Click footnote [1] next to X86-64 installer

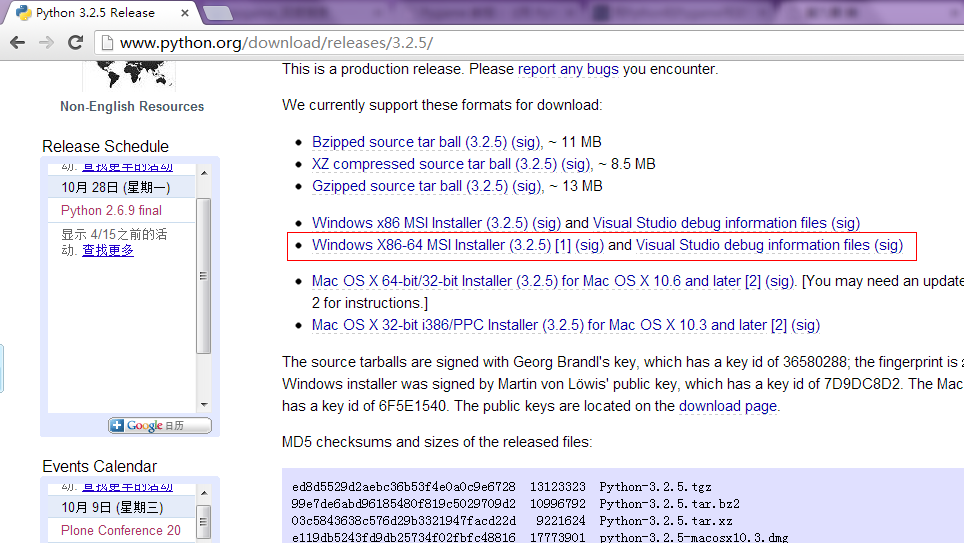pos(563,245)
